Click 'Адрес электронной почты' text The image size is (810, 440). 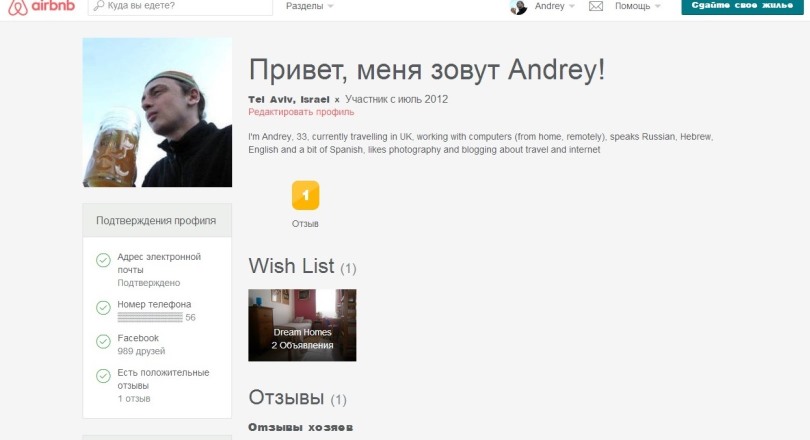tap(159, 263)
